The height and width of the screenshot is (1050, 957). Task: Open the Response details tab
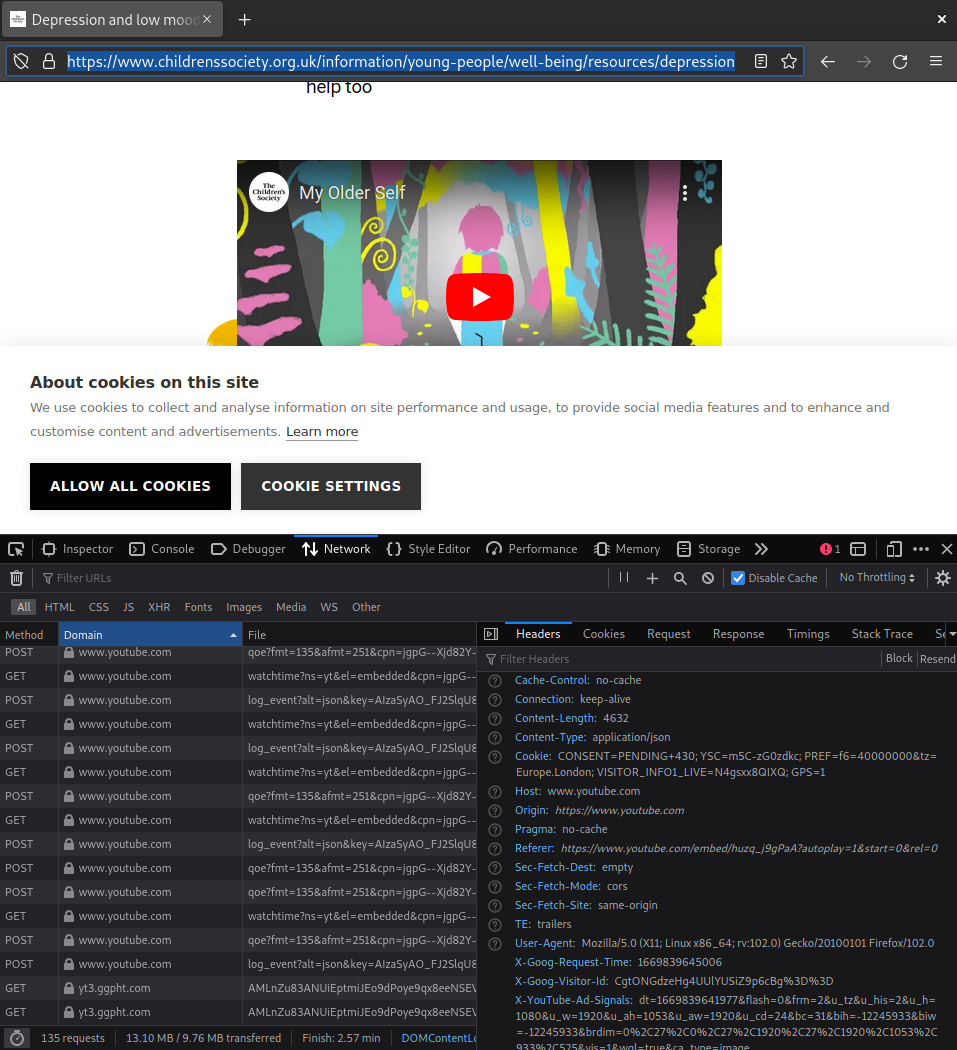(738, 633)
